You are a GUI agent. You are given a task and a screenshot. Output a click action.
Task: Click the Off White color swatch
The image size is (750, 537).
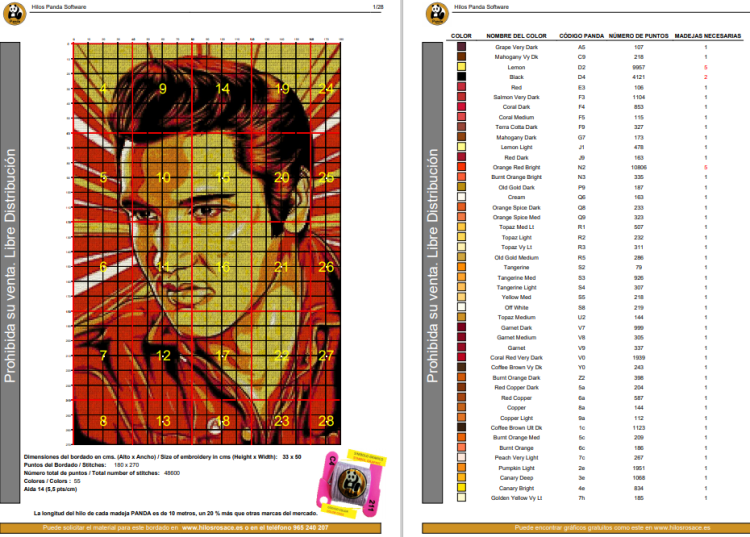pyautogui.click(x=461, y=307)
